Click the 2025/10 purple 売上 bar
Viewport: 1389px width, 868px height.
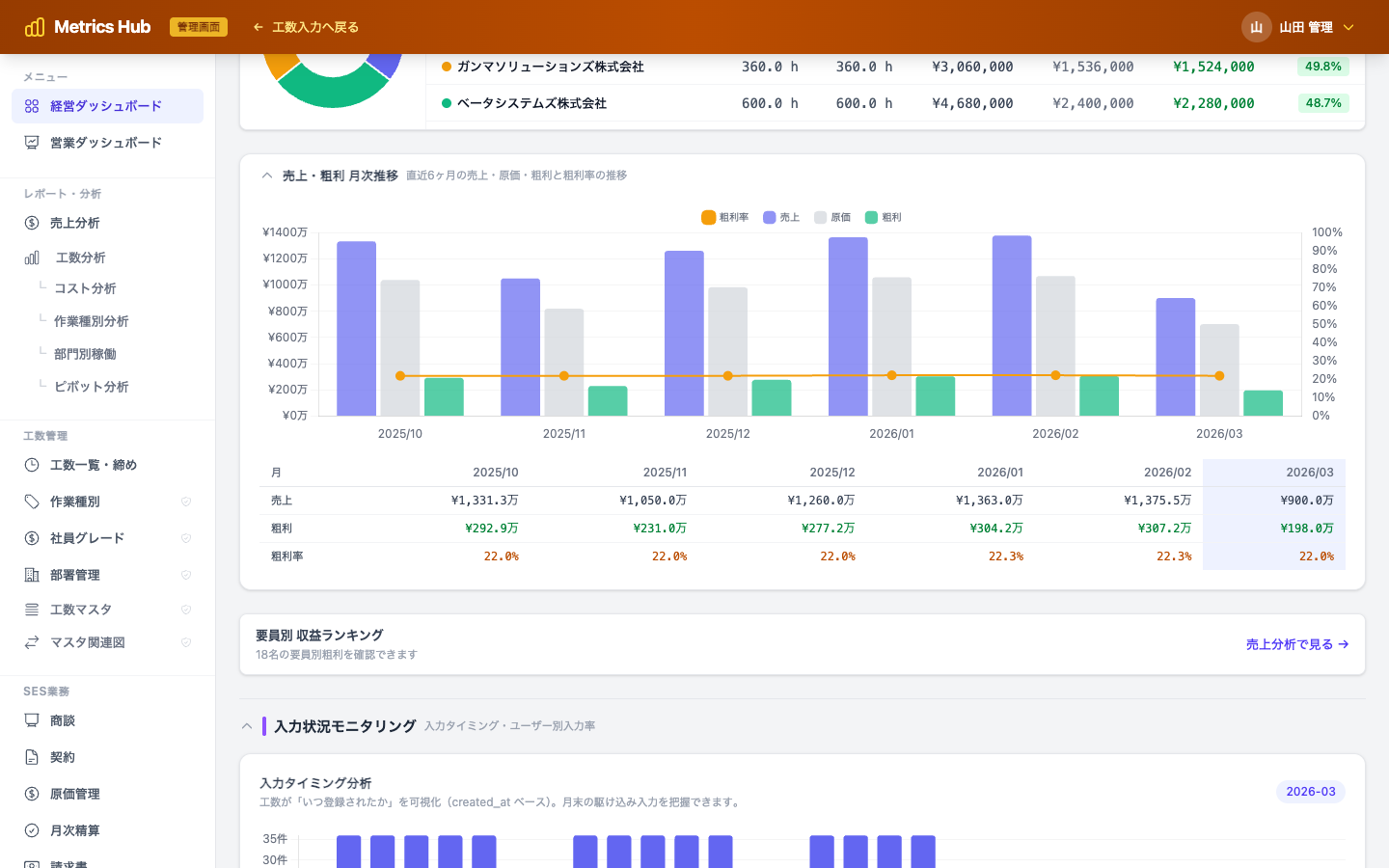pos(357,329)
